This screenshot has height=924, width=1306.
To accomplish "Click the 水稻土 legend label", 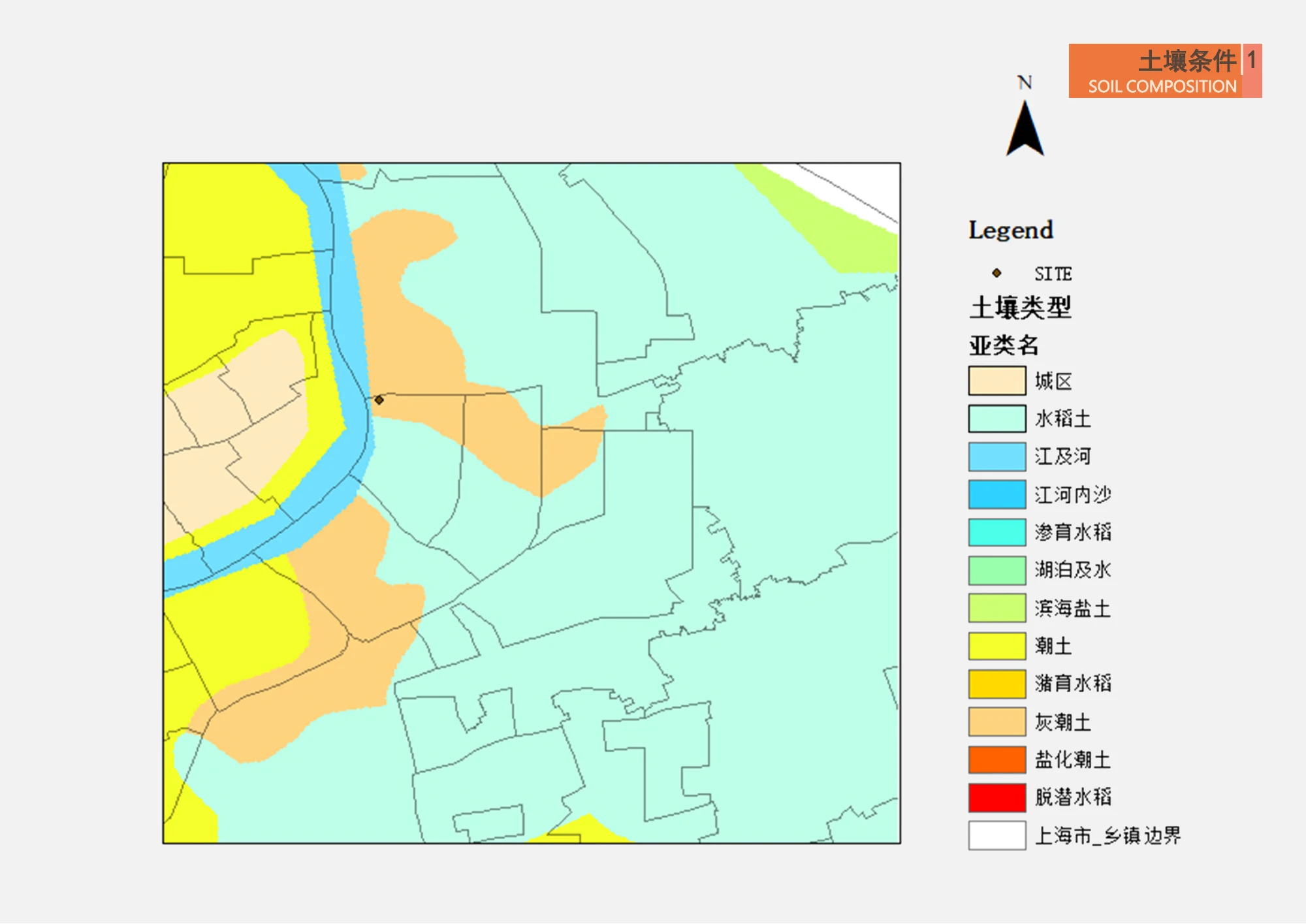I will pos(1063,419).
